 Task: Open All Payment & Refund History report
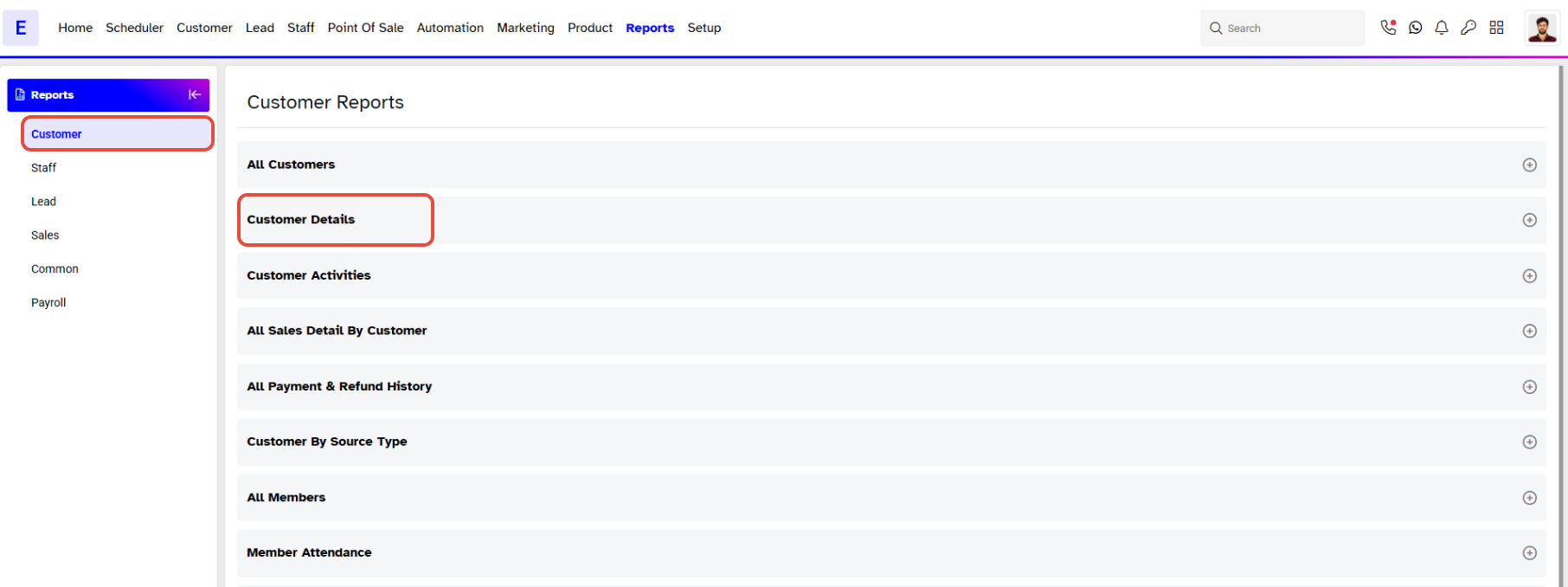coord(891,386)
